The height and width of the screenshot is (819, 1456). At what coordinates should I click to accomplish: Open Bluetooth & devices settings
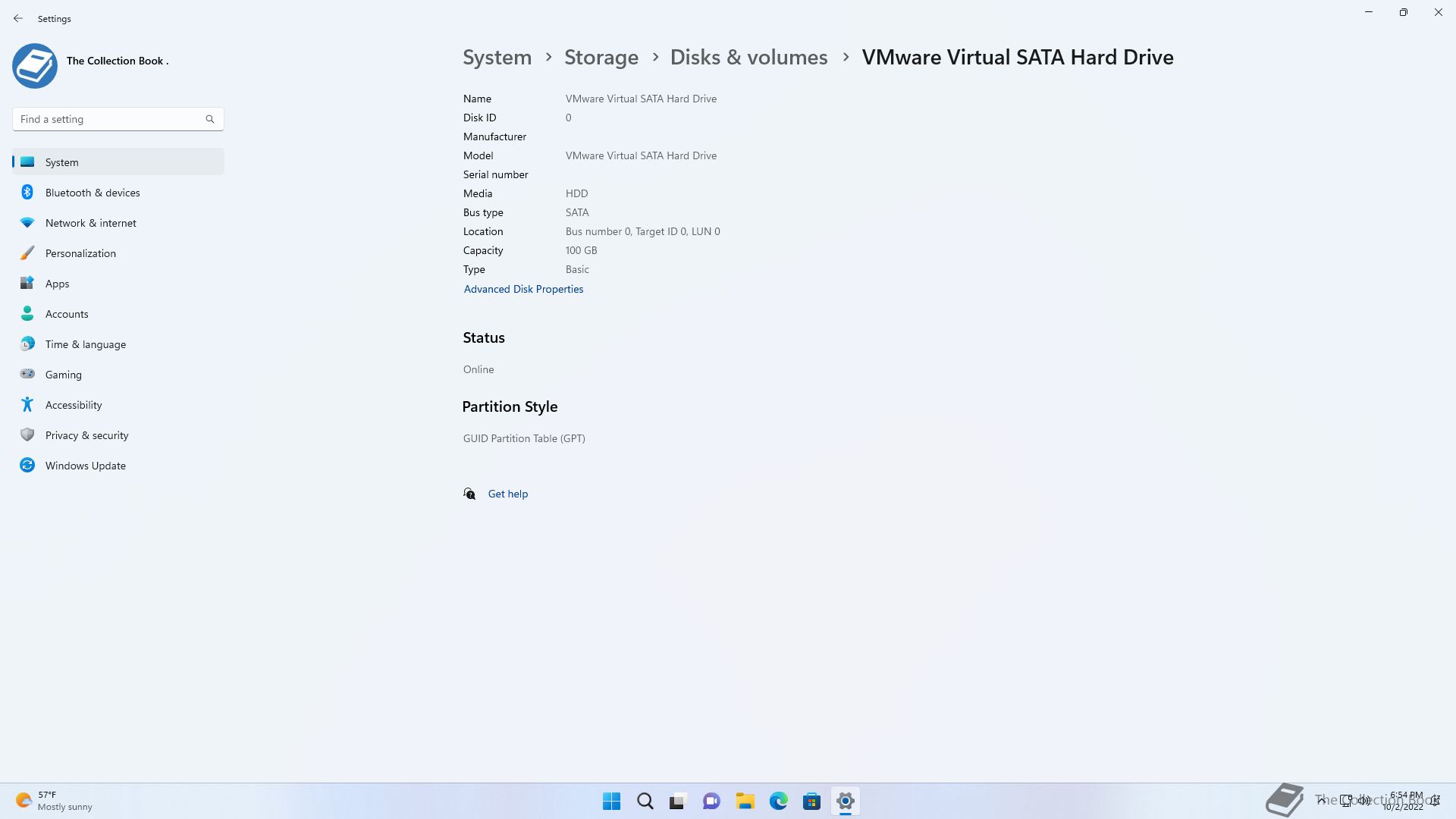point(93,193)
